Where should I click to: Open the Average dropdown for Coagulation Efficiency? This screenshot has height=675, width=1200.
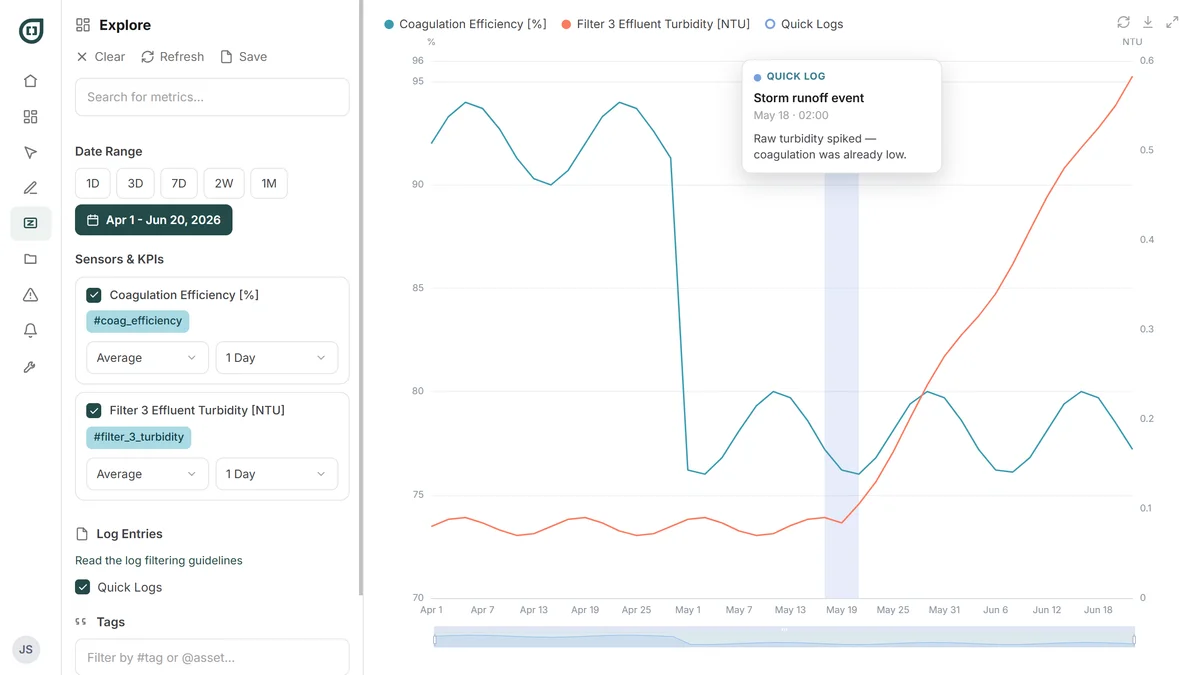click(147, 358)
